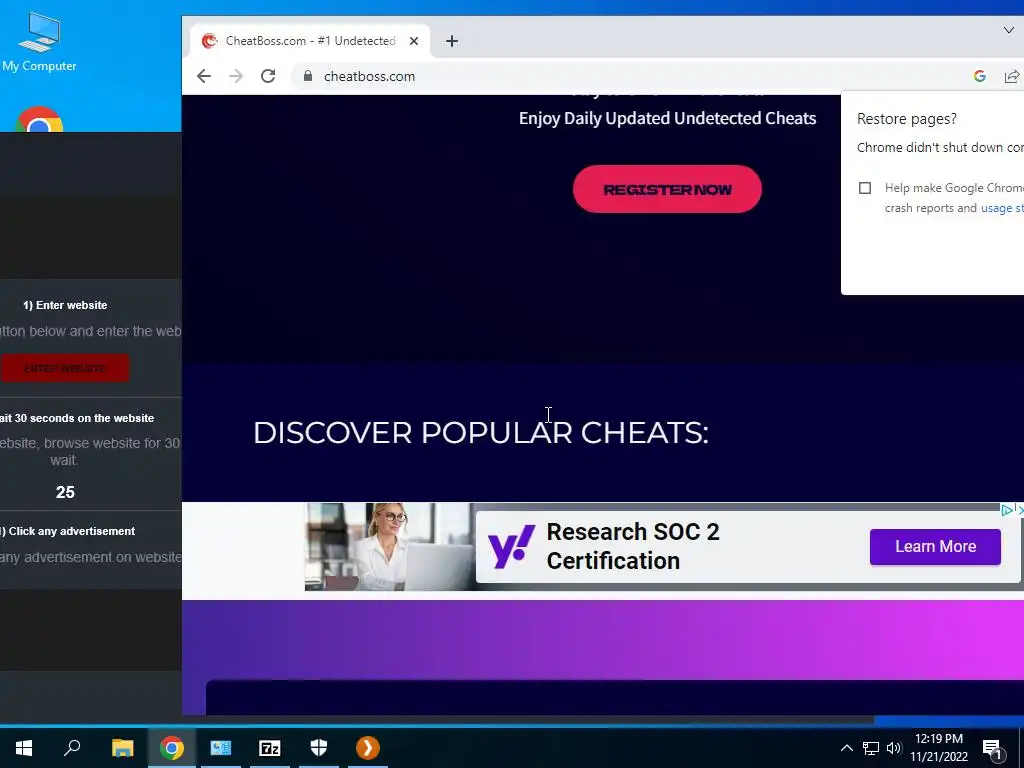This screenshot has height=768, width=1024.
Task: Show hidden system tray icons
Action: 846,748
